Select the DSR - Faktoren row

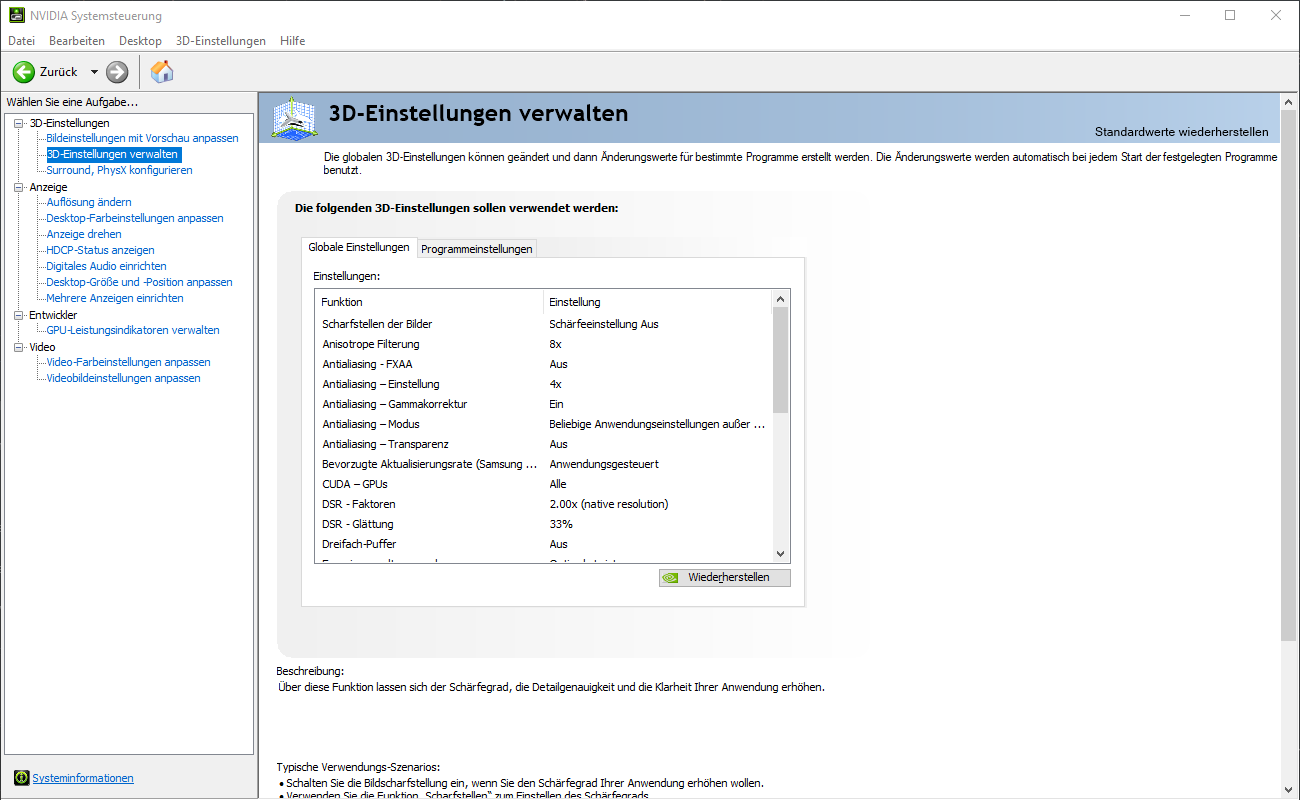pyautogui.click(x=544, y=504)
